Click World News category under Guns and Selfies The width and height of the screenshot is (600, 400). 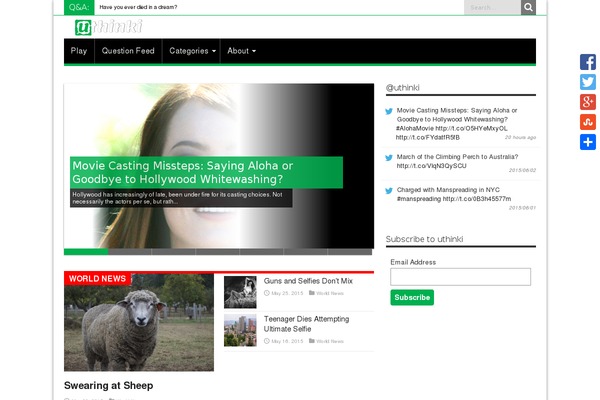pyautogui.click(x=330, y=293)
